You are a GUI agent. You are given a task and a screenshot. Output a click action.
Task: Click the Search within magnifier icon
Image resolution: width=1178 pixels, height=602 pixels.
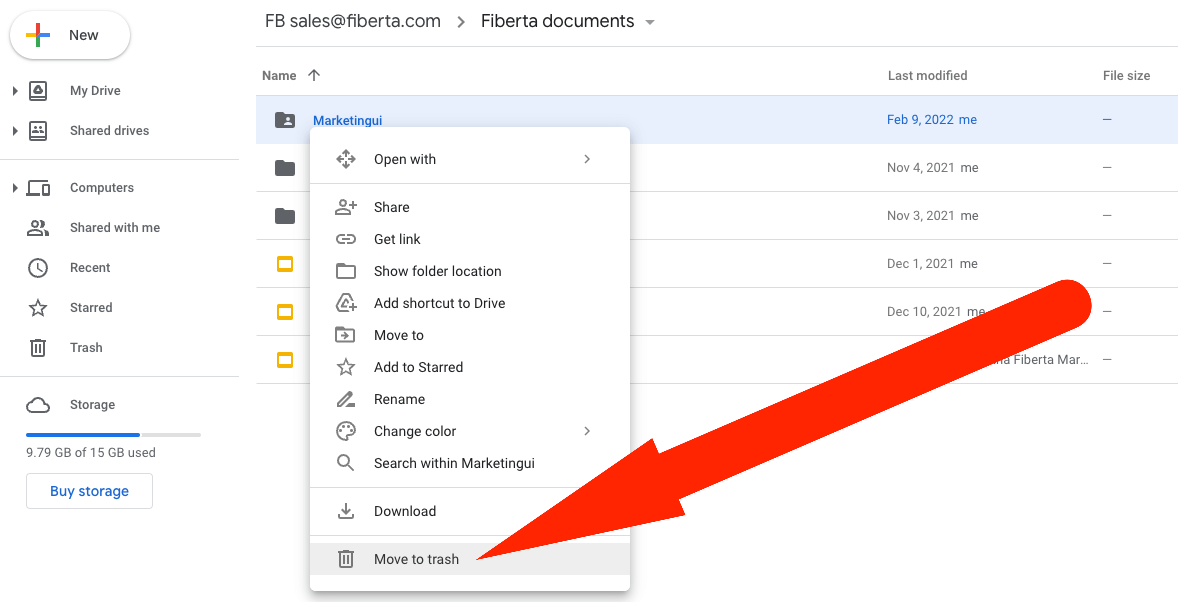[346, 463]
